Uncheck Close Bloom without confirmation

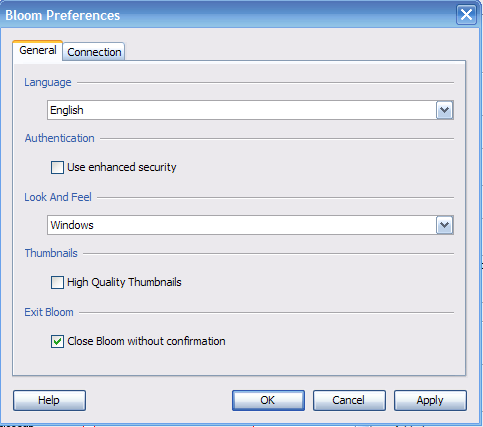(x=57, y=341)
